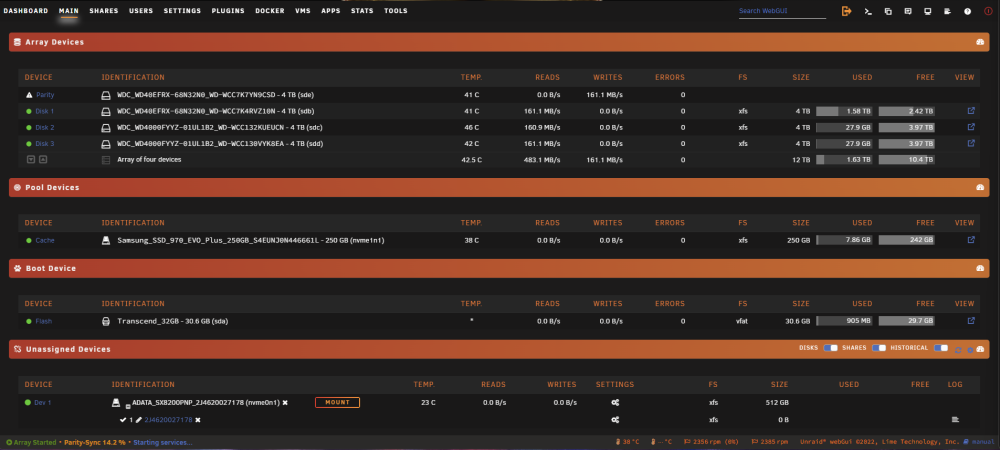Open Array Devices section dashboard icon

click(x=980, y=42)
